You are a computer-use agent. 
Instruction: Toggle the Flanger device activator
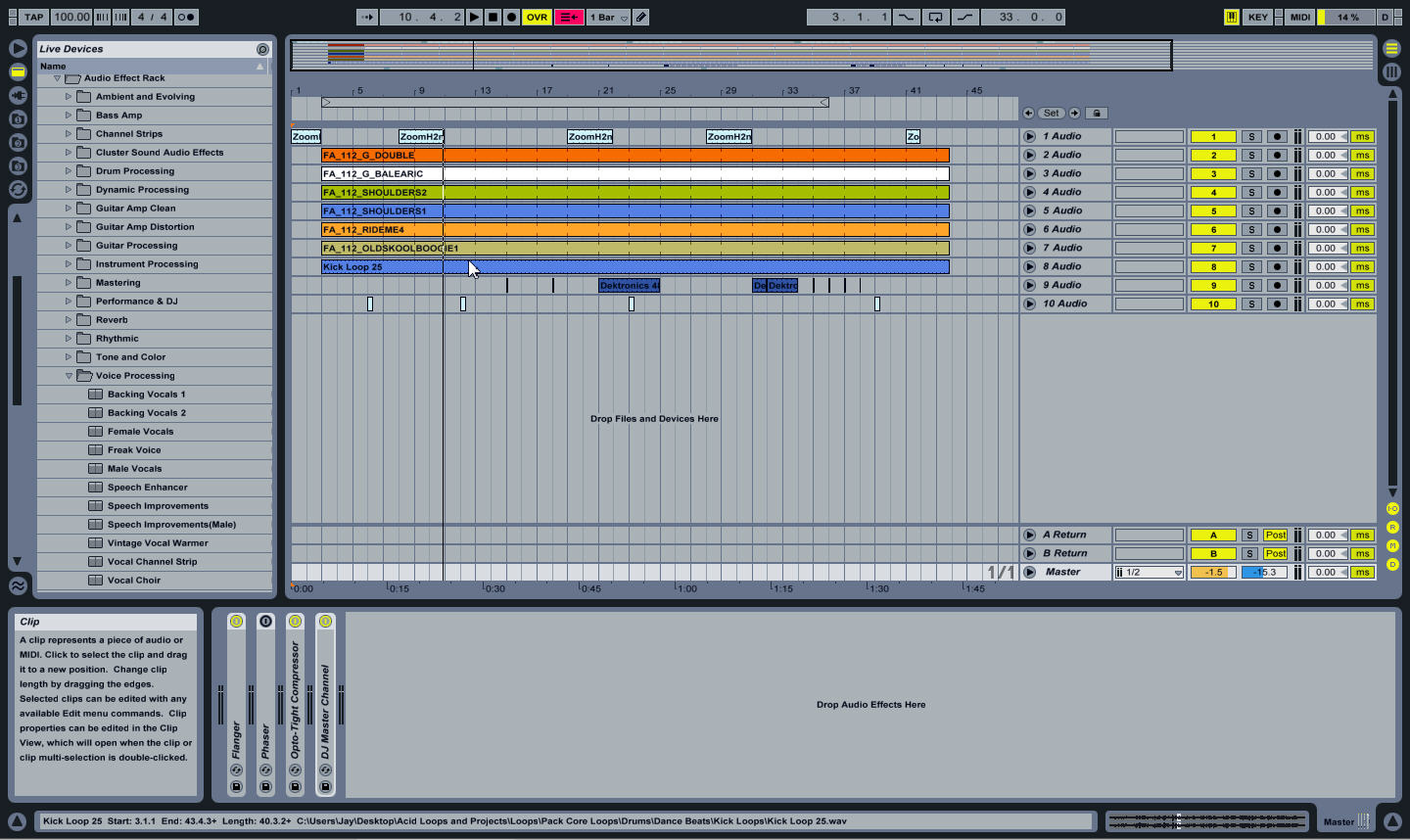[236, 621]
